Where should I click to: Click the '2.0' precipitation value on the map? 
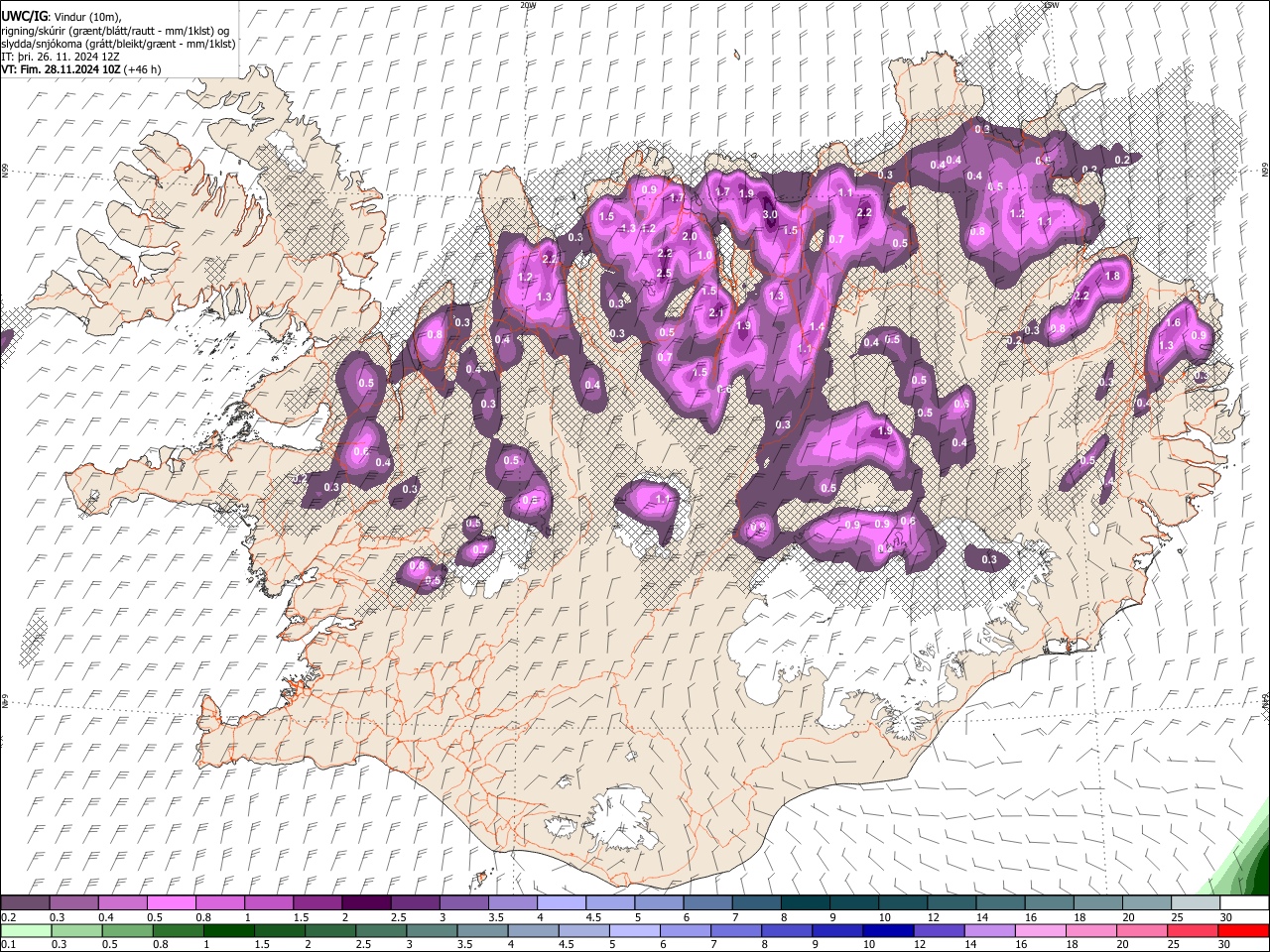(x=690, y=236)
